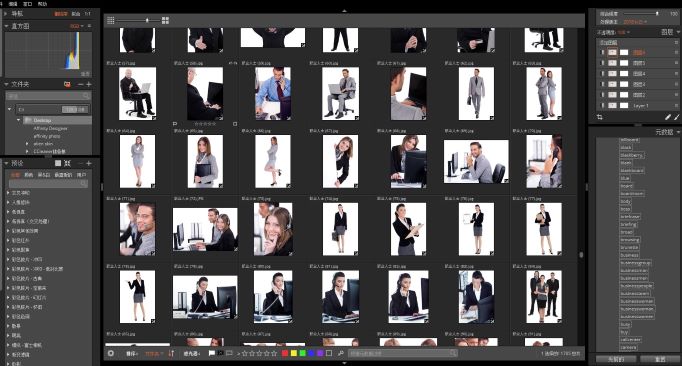Image resolution: width=682 pixels, height=366 pixels.
Task: Switch to small grid thumbnail view
Action: tap(110, 20)
